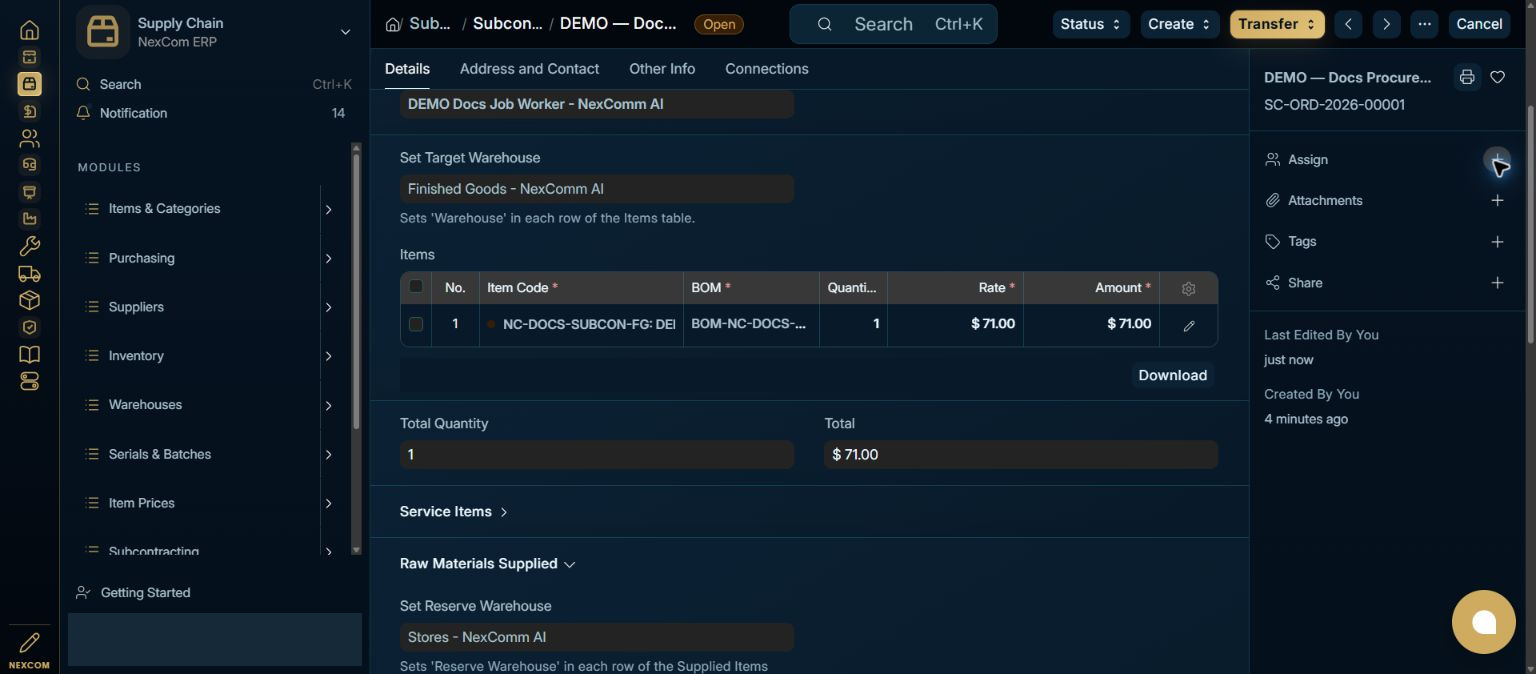Add an attachment with the plus icon
This screenshot has height=674, width=1536.
1497,201
